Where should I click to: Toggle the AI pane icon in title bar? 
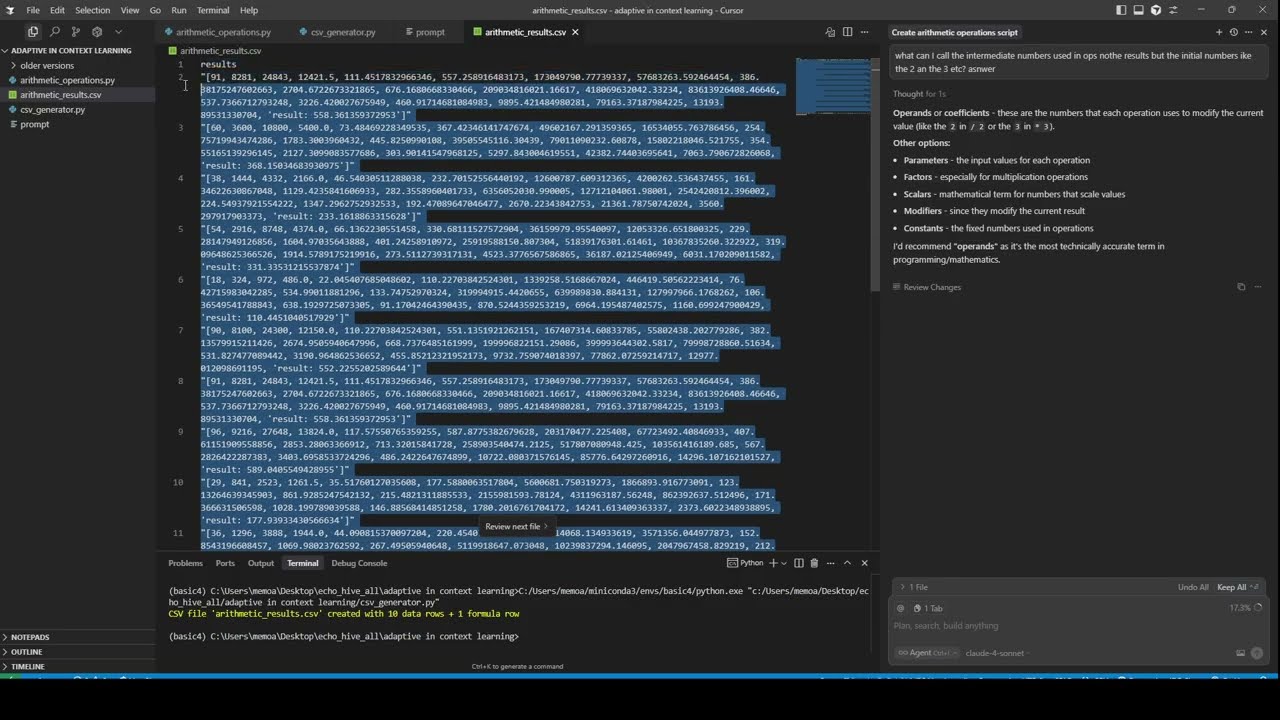(1156, 10)
